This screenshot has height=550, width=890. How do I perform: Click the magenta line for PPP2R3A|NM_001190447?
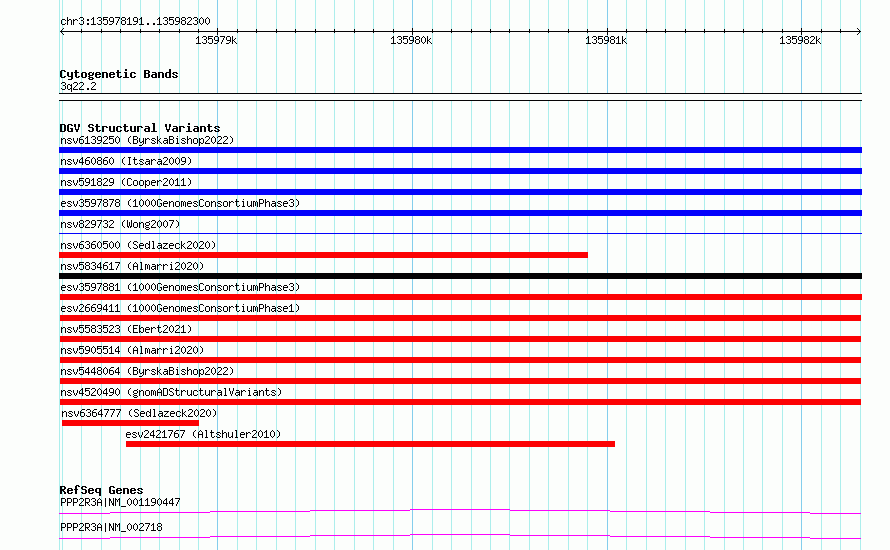(460, 511)
